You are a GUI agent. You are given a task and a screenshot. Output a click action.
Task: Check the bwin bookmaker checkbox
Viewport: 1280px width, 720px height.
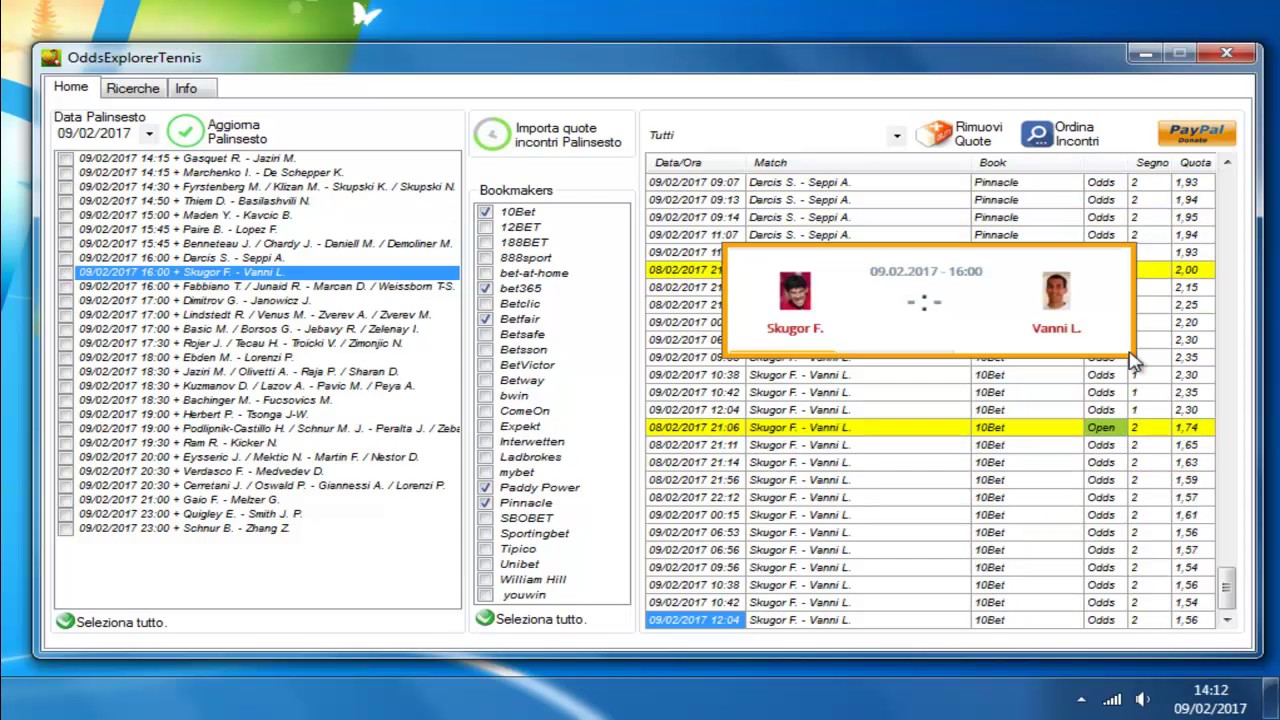point(485,395)
